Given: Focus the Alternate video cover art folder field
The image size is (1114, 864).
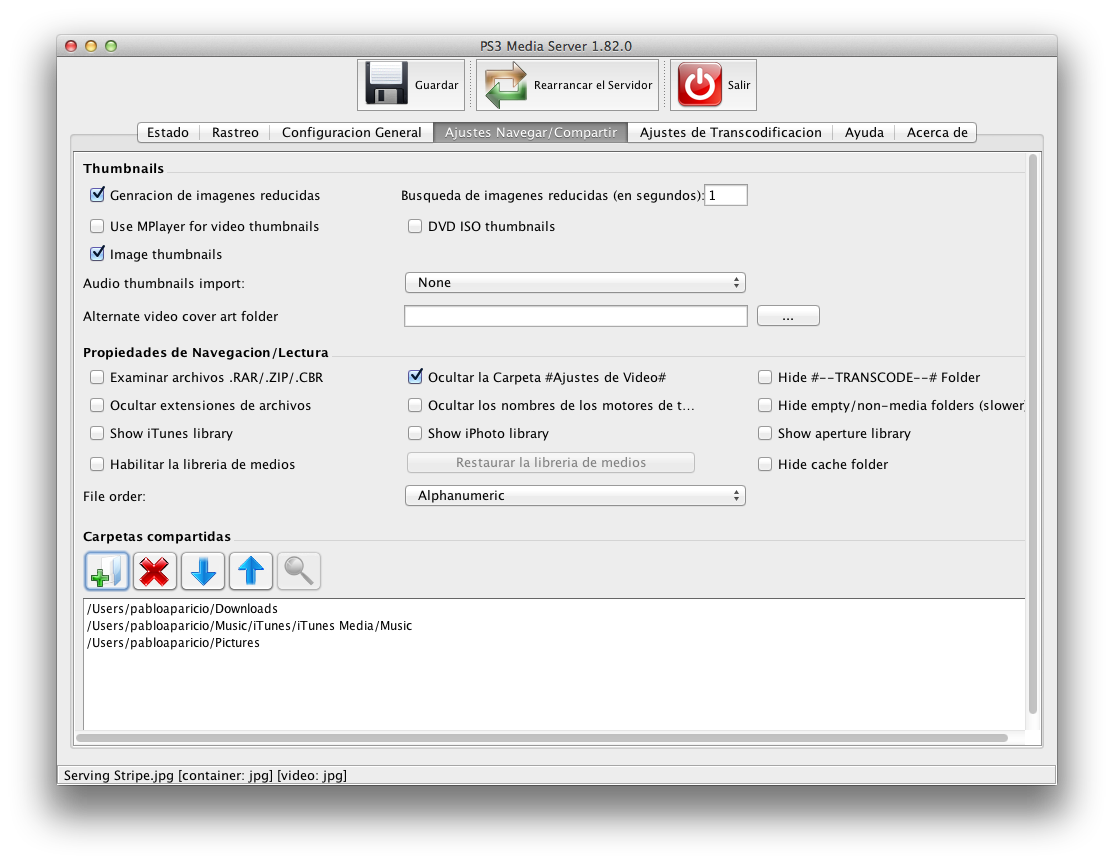Looking at the screenshot, I should point(575,316).
